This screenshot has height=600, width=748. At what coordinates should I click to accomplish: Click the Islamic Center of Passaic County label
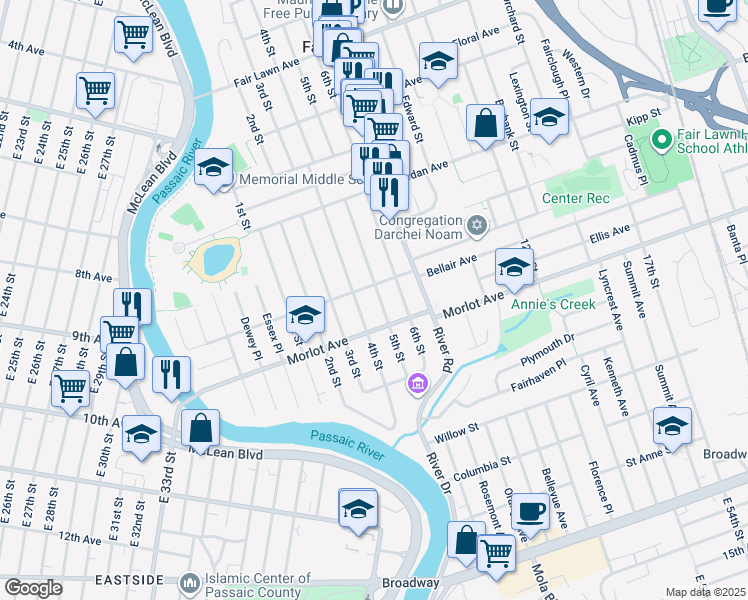pos(258,585)
